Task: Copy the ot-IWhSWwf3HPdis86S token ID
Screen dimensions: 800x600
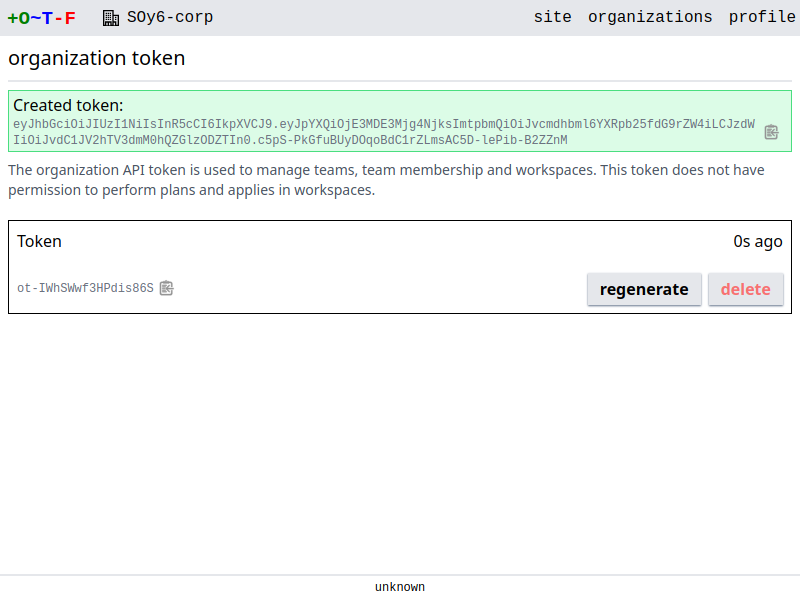Action: (166, 288)
